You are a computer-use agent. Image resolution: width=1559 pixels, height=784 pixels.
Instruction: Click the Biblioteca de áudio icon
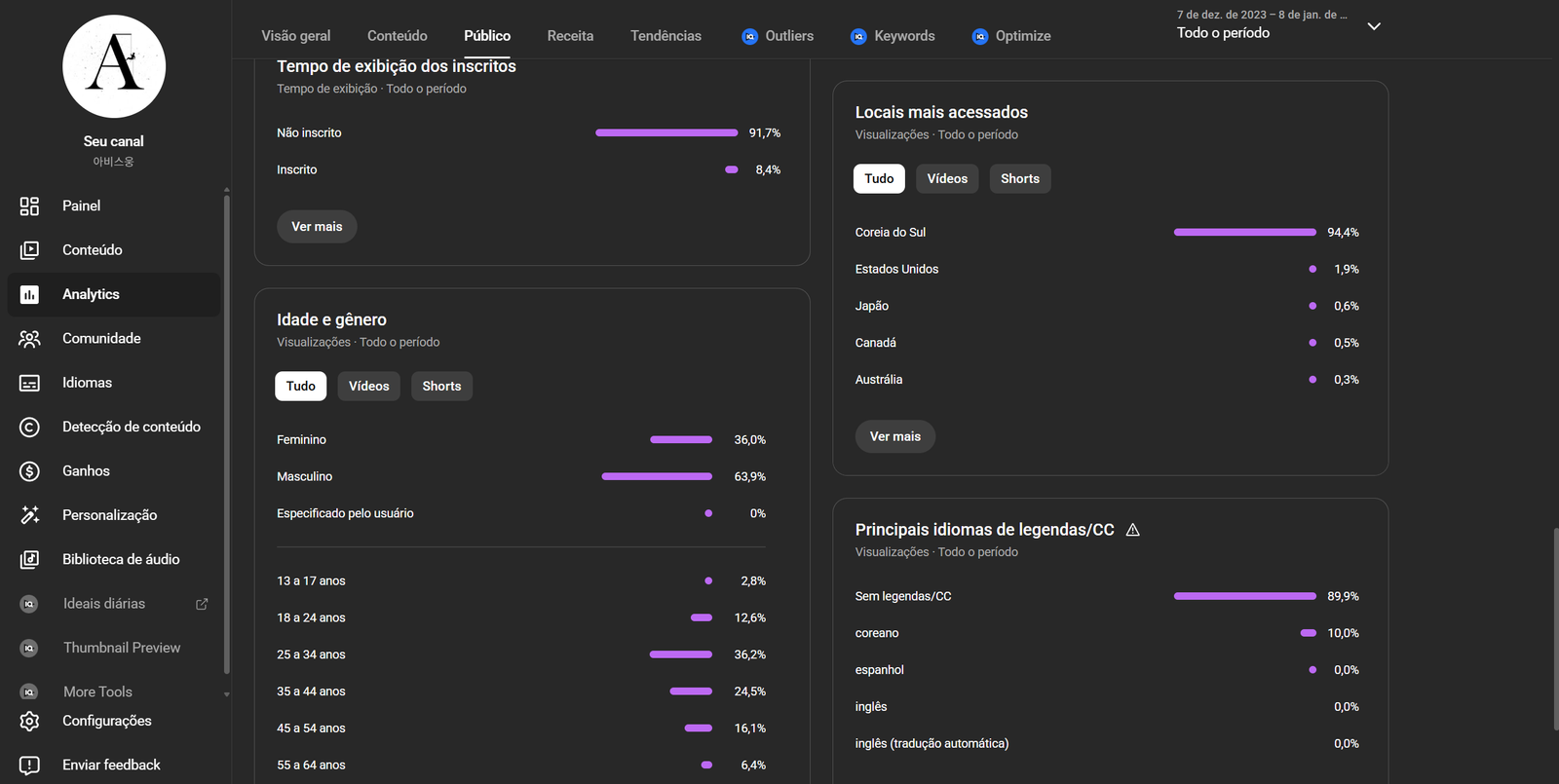click(x=29, y=560)
